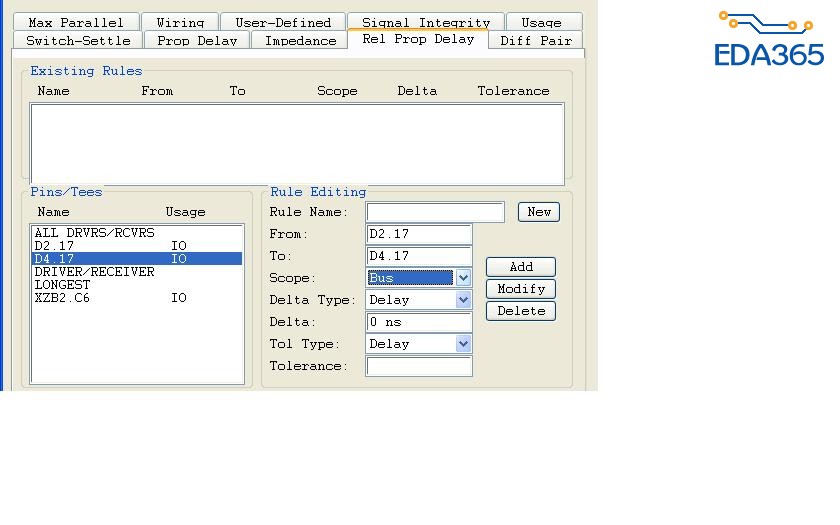Click the Tolerance input field
Screen dimensions: 840x525
pos(419,366)
